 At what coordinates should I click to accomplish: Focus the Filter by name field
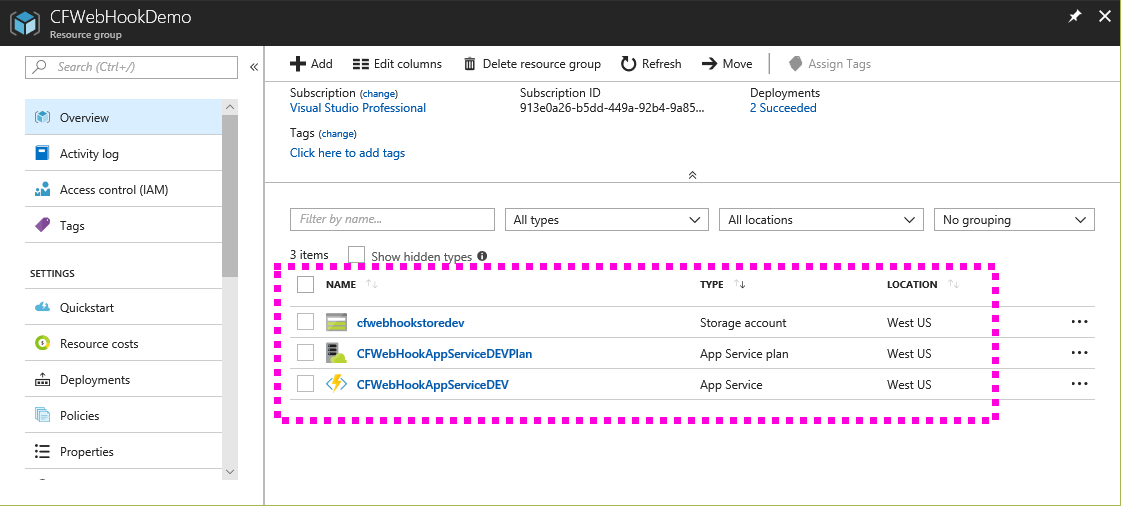click(x=392, y=219)
